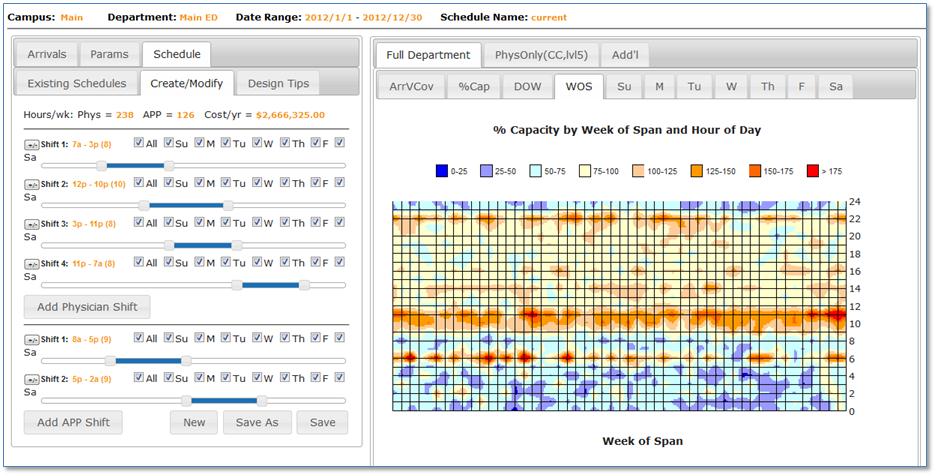Click the +/- icon beside APP Shift 1: 8a - 5p
The width and height of the screenshot is (936, 476).
click(31, 340)
